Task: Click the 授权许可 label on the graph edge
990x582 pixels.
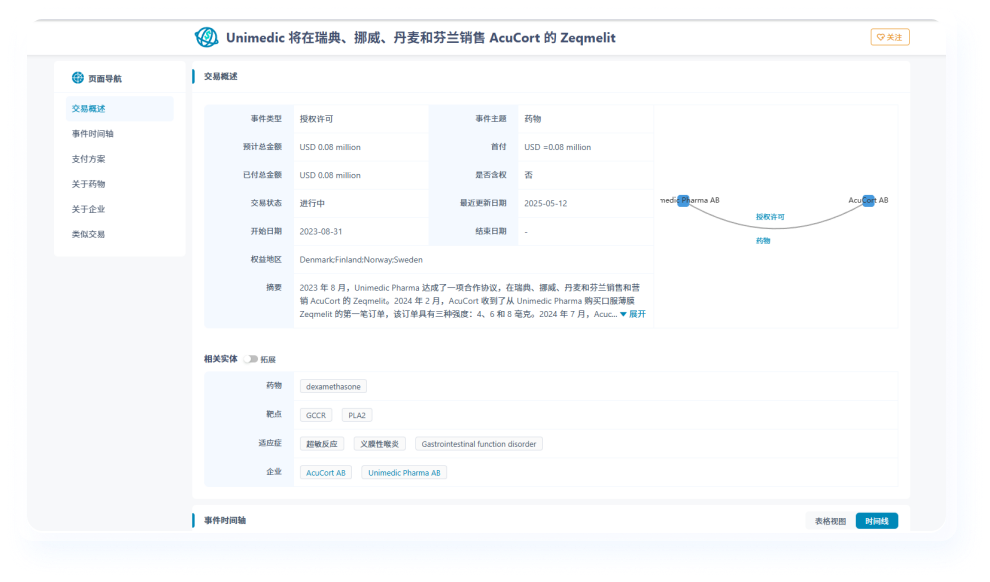Action: coord(770,217)
